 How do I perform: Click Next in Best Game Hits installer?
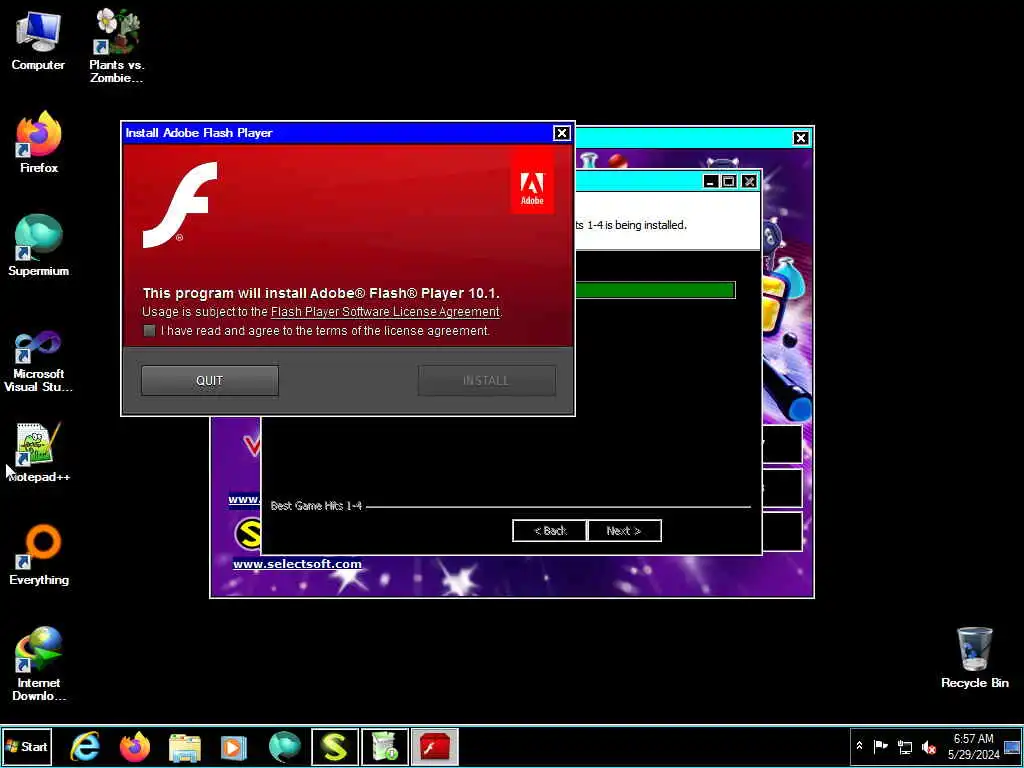[624, 530]
